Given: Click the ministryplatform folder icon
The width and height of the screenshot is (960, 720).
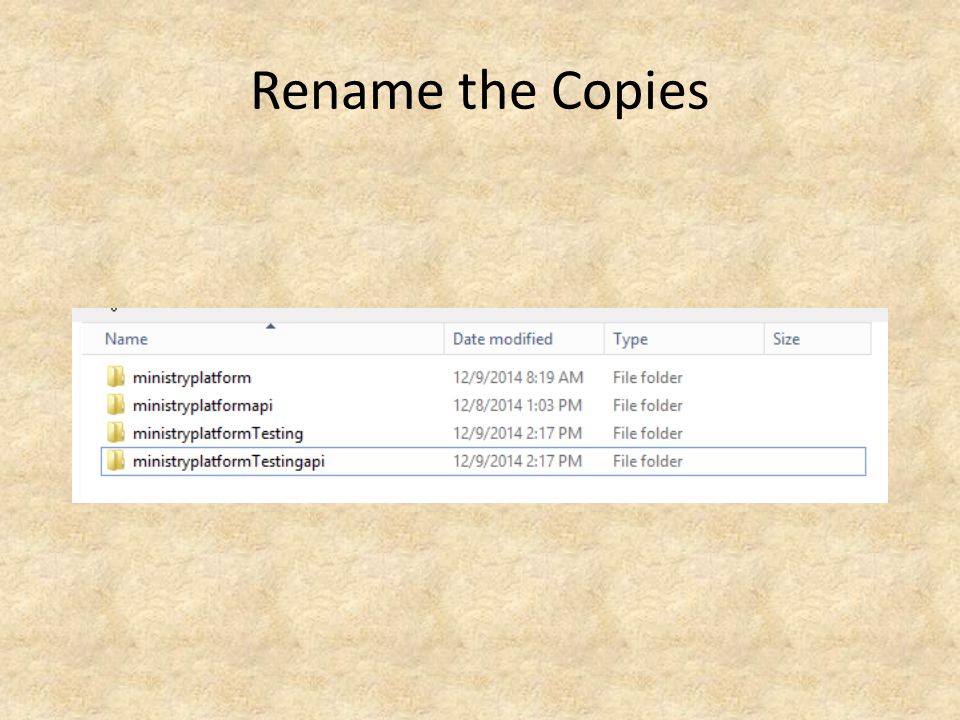Looking at the screenshot, I should click(x=116, y=377).
